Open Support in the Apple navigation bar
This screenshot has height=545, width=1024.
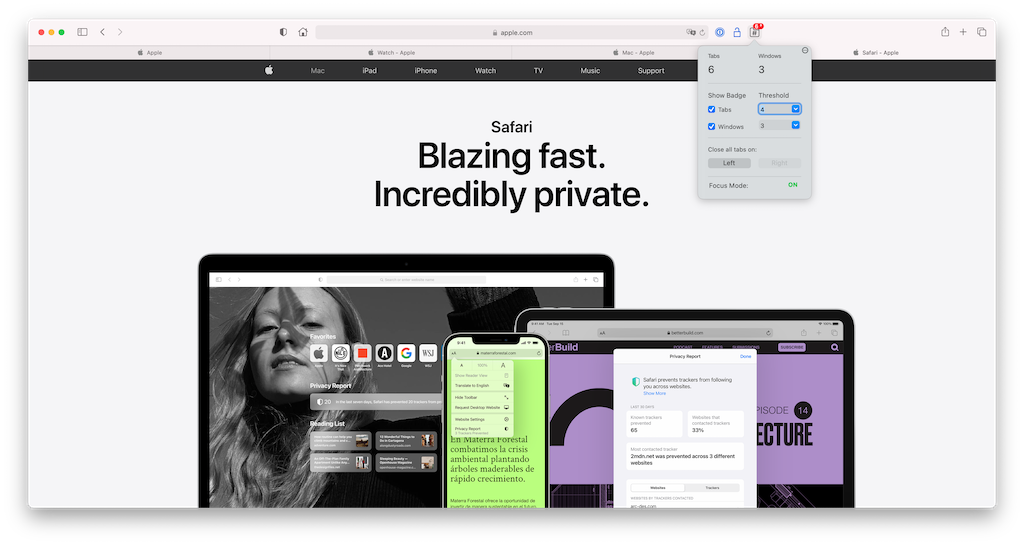click(x=651, y=70)
